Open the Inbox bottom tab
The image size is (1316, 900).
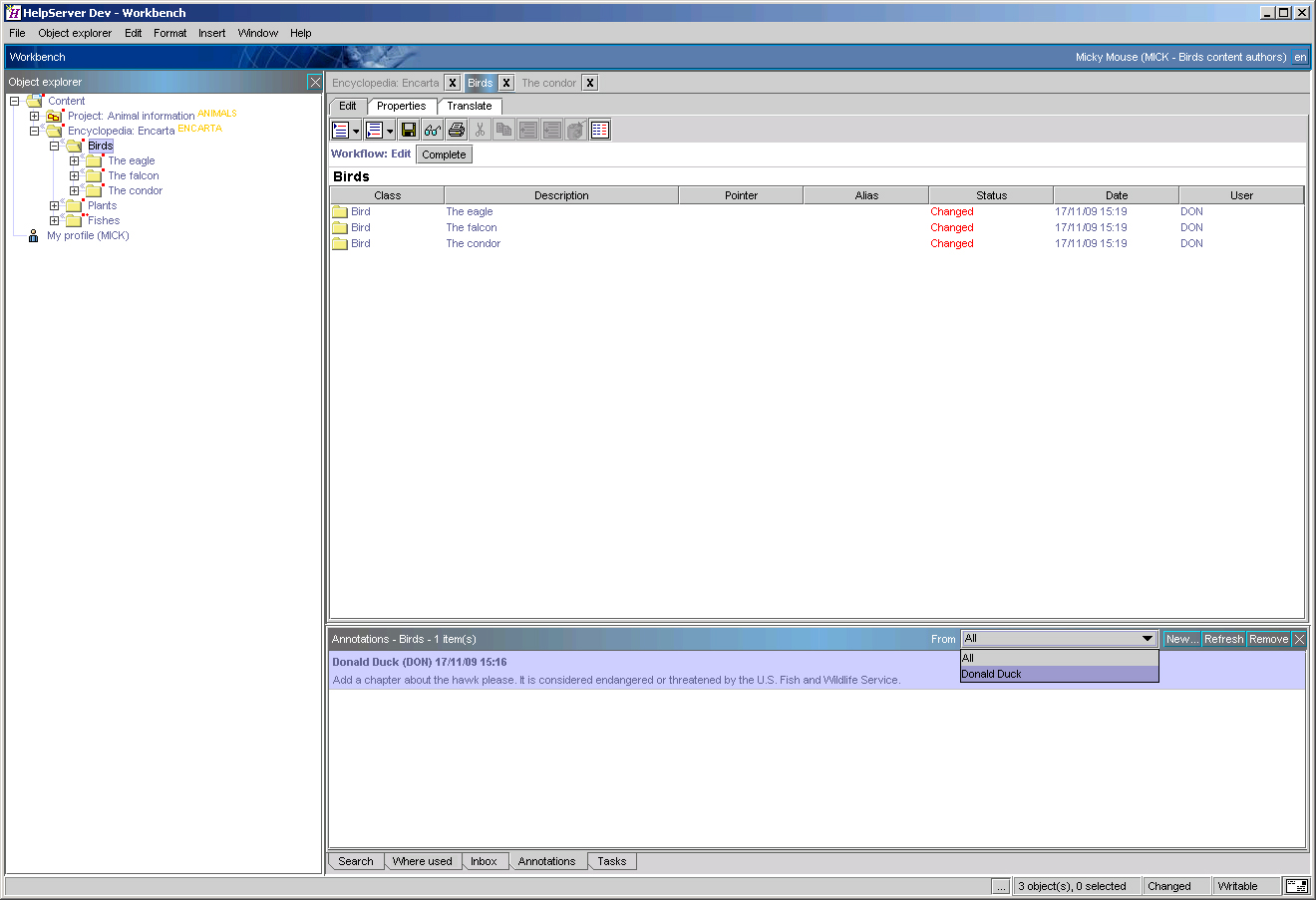[484, 861]
